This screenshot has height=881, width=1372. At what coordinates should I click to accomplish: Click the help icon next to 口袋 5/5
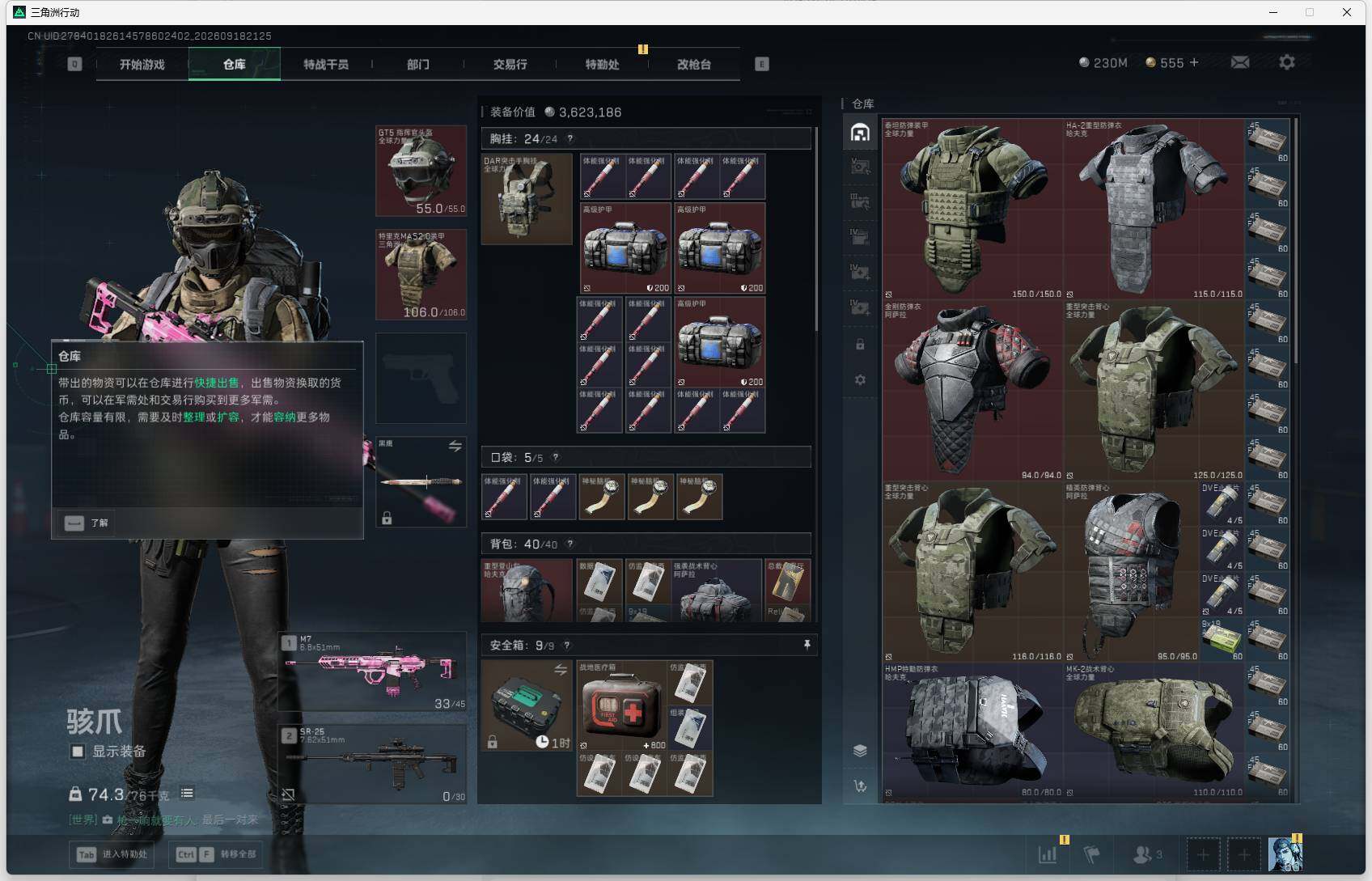pyautogui.click(x=555, y=457)
